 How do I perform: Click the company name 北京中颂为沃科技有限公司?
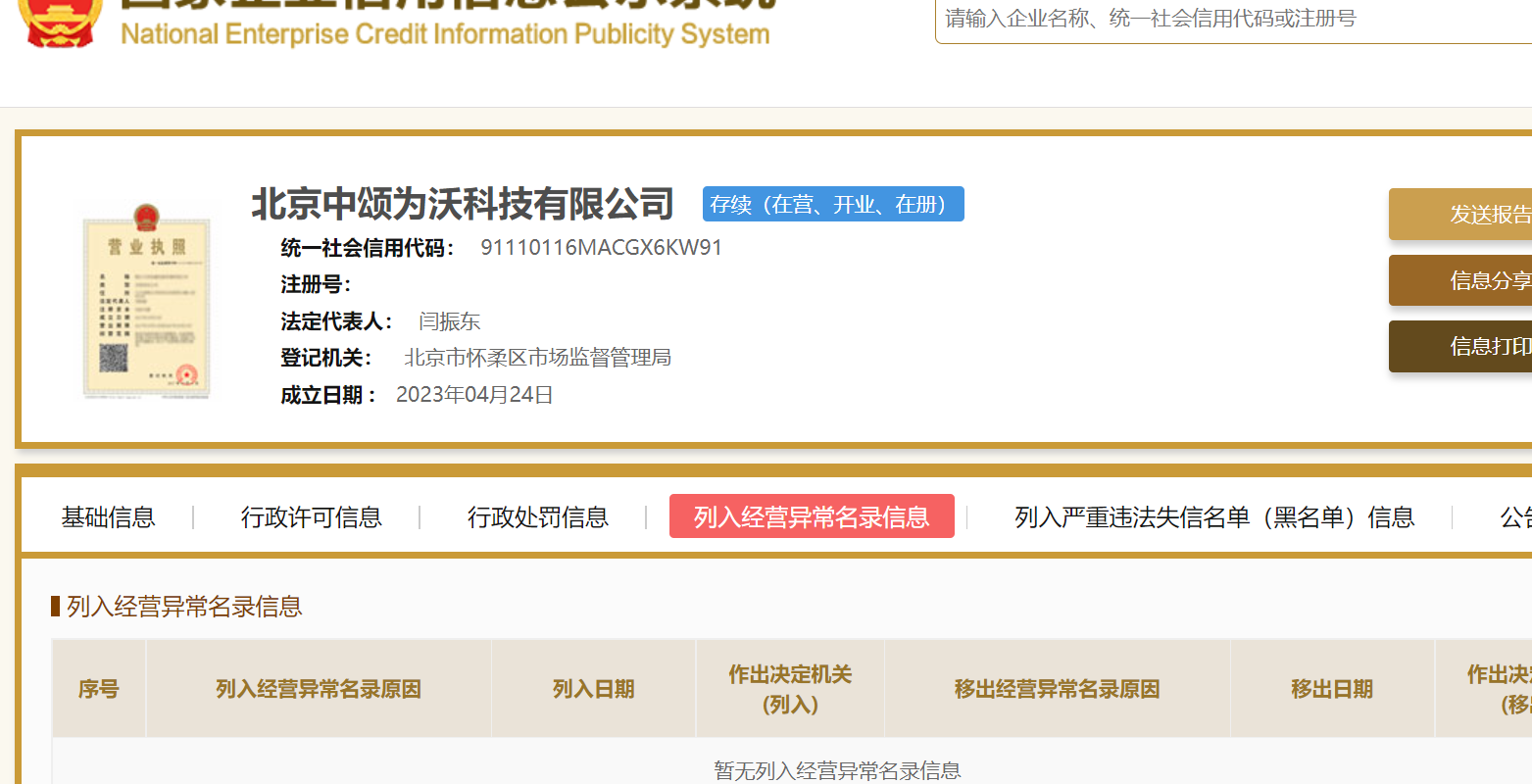coord(463,204)
